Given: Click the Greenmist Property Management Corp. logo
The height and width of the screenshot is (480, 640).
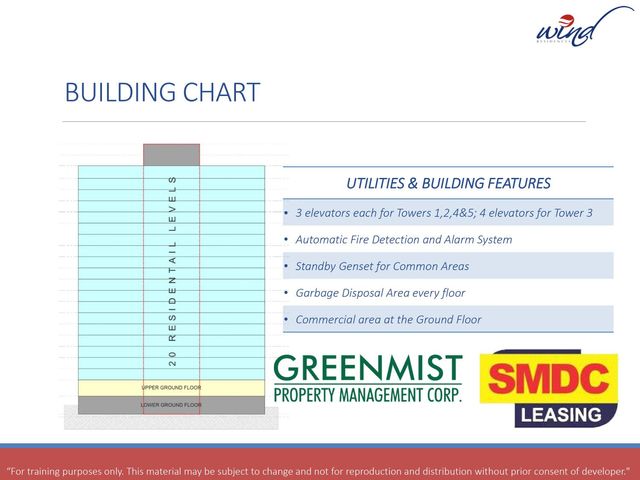Looking at the screenshot, I should (368, 378).
